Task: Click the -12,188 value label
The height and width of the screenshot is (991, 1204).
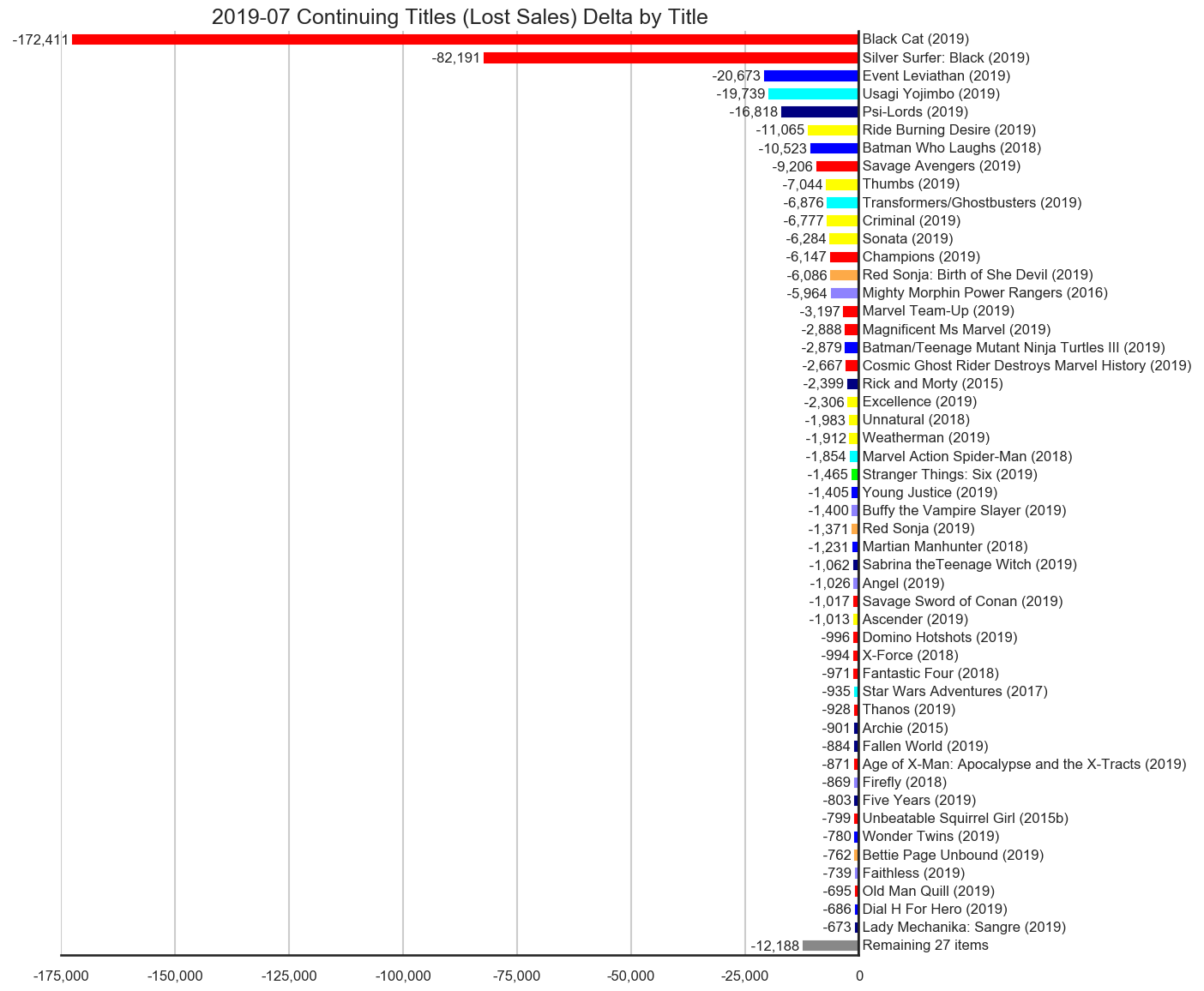Action: [x=774, y=946]
